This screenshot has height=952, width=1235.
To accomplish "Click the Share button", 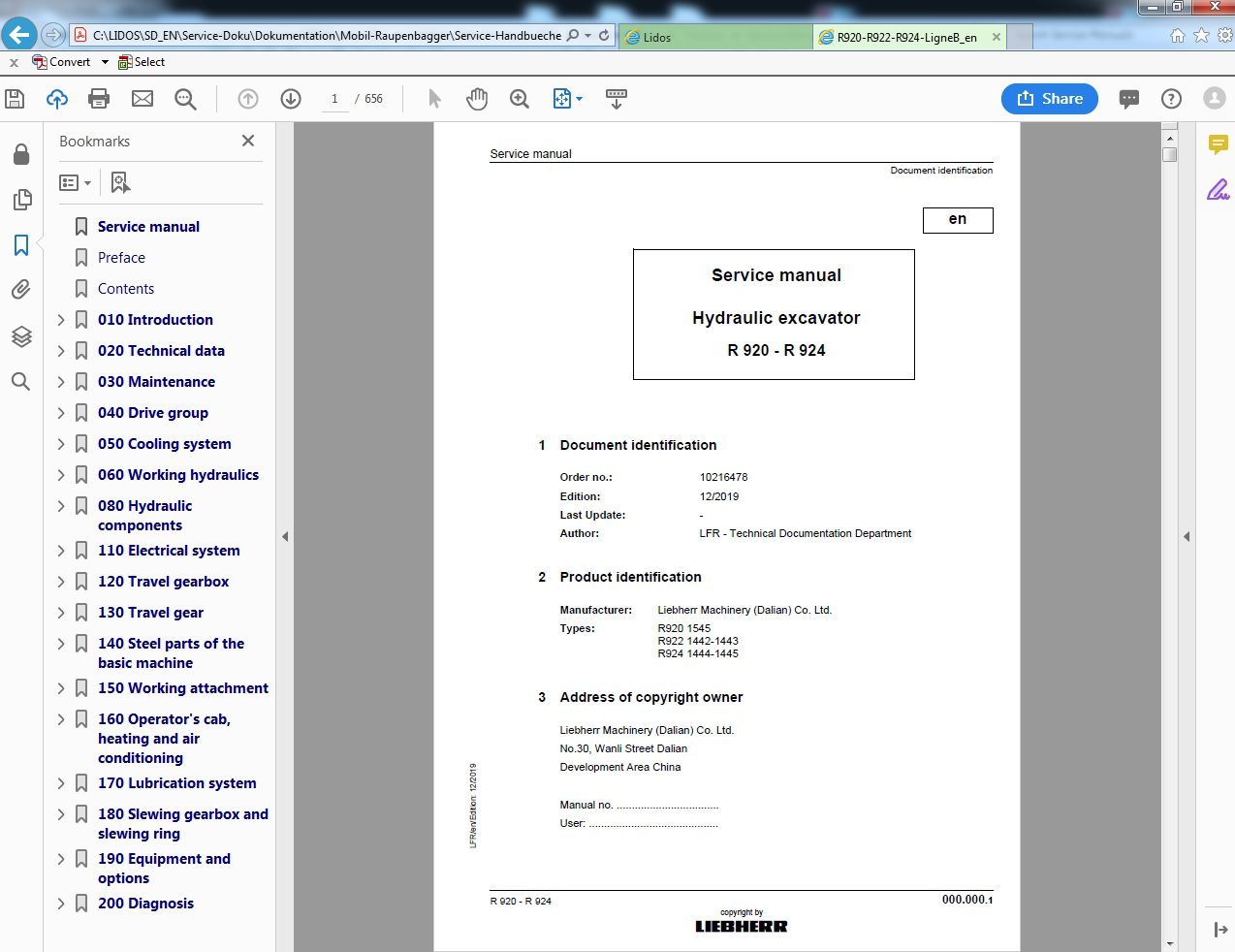I will point(1050,99).
